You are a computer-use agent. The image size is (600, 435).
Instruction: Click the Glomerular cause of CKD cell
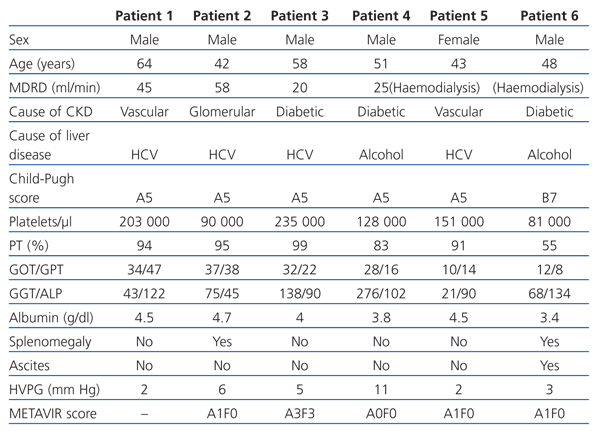point(224,118)
